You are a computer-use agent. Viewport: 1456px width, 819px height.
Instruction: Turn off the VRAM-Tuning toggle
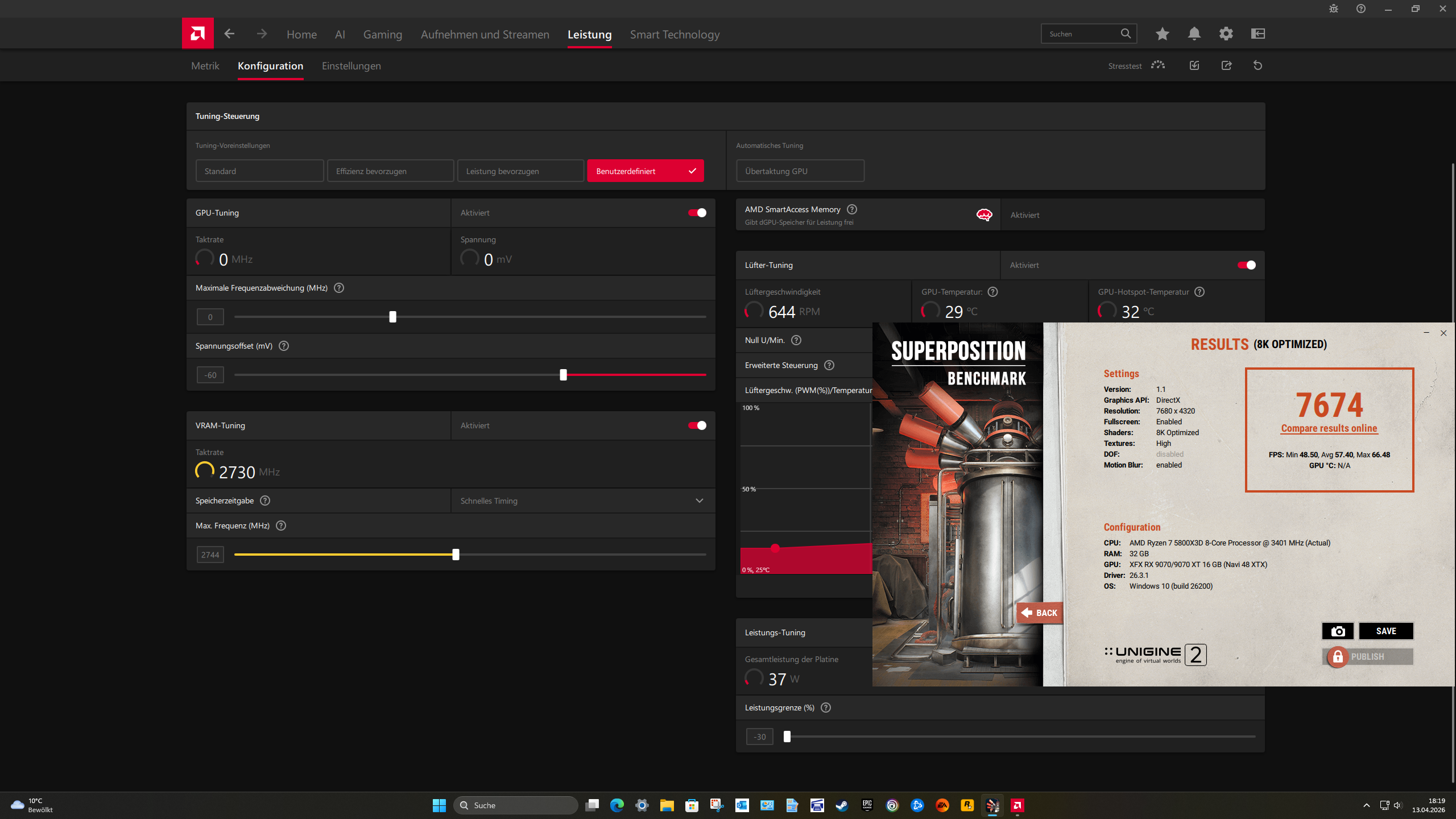[696, 425]
